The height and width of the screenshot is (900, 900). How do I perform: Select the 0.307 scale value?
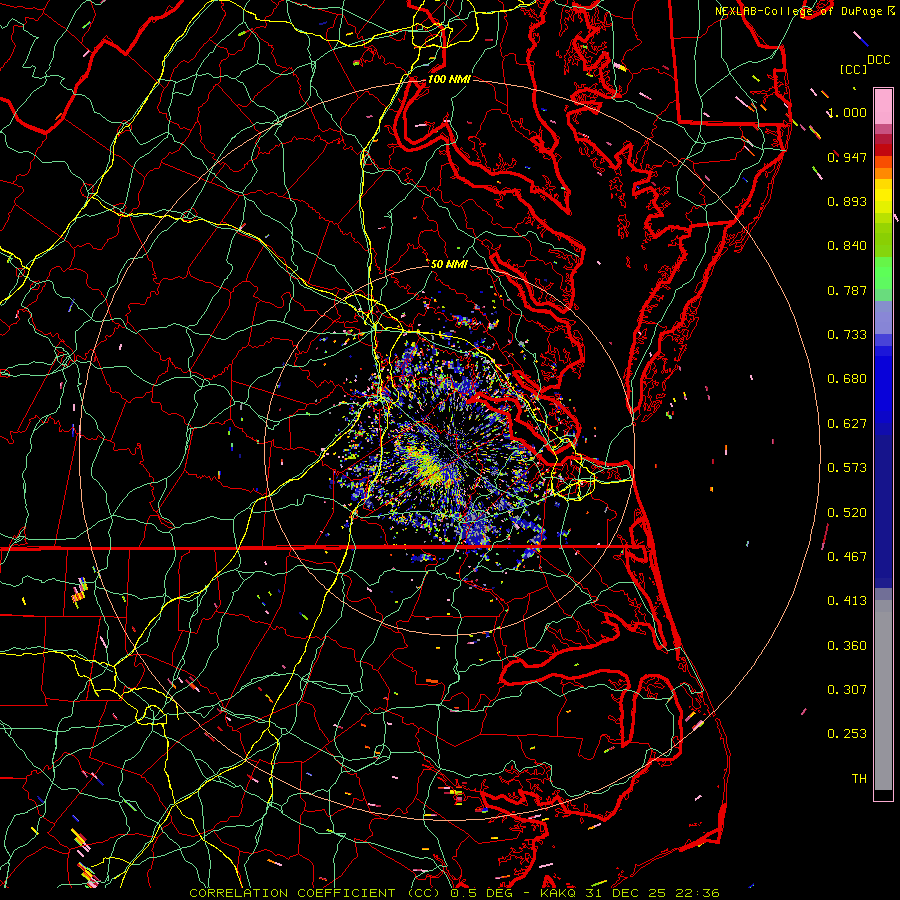(x=847, y=690)
